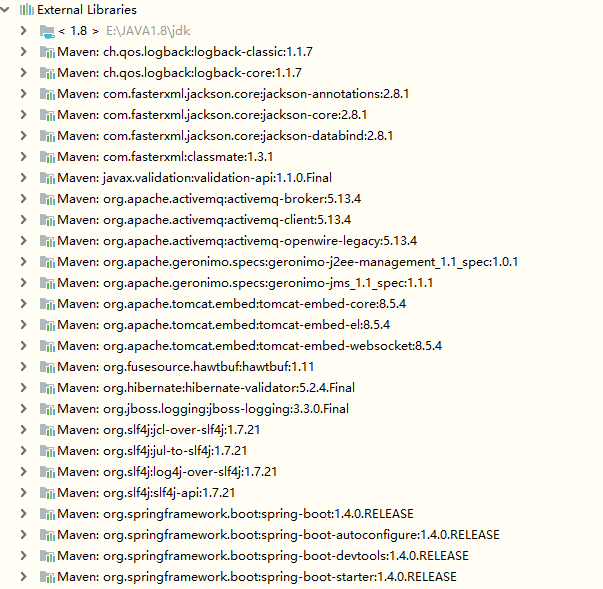
Task: Click library icon of tomcat-embed-websocket:8.5.4
Action: 47,346
